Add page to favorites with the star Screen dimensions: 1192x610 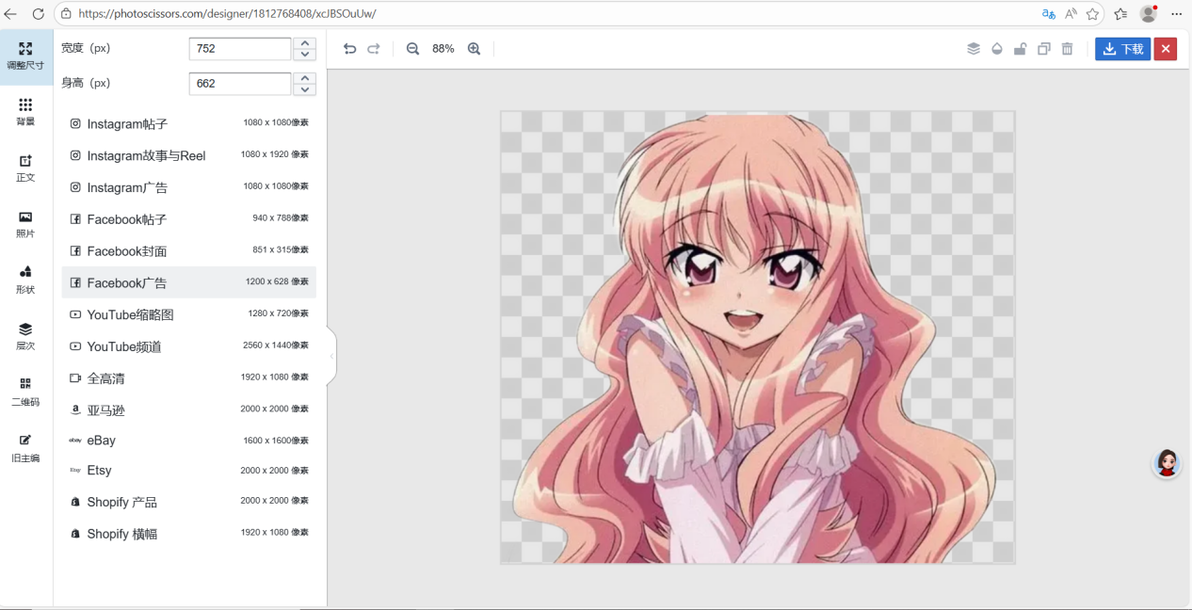pyautogui.click(x=1092, y=14)
